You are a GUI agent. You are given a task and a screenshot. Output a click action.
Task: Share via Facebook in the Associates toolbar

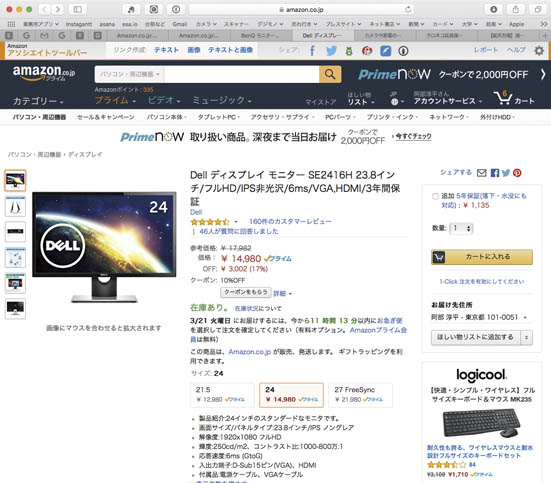click(312, 51)
